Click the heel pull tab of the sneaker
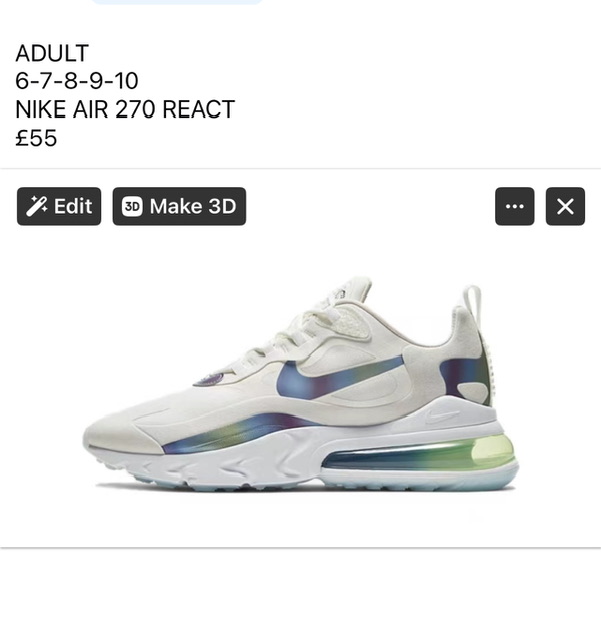Viewport: 601px width, 640px height. click(473, 304)
